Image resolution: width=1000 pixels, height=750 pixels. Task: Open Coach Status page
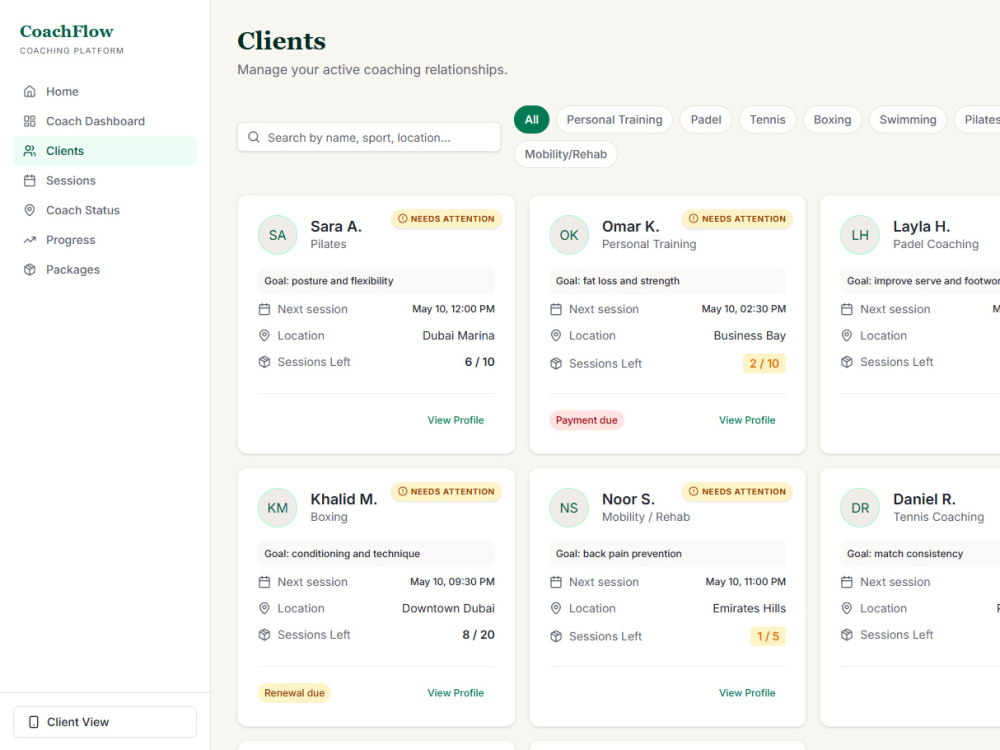pos(105,210)
